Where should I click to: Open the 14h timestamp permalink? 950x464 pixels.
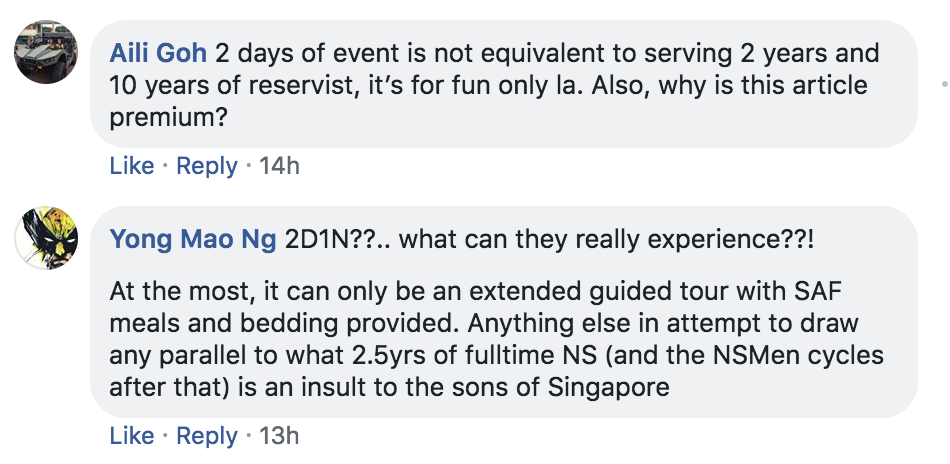pos(279,165)
